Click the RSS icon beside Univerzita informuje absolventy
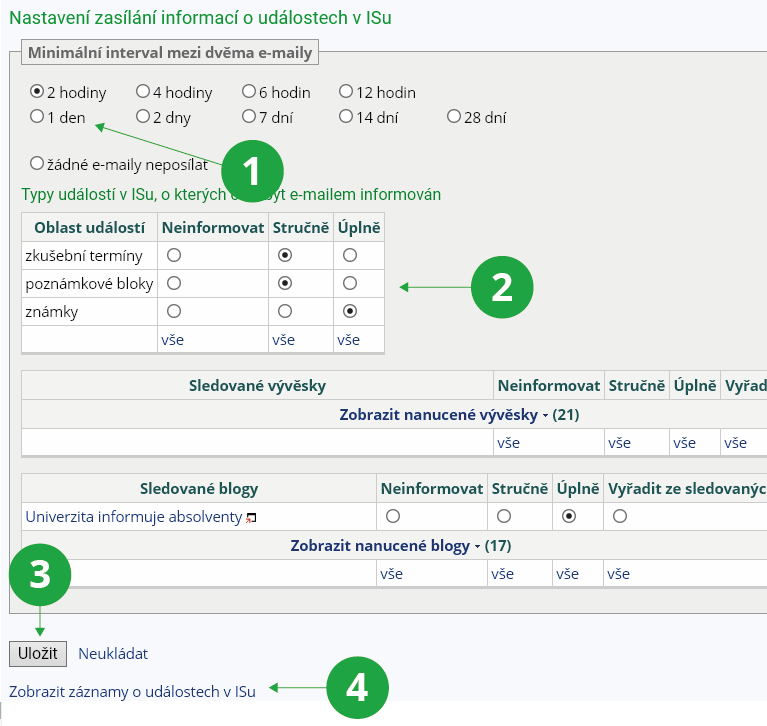This screenshot has height=726, width=767. pyautogui.click(x=251, y=518)
